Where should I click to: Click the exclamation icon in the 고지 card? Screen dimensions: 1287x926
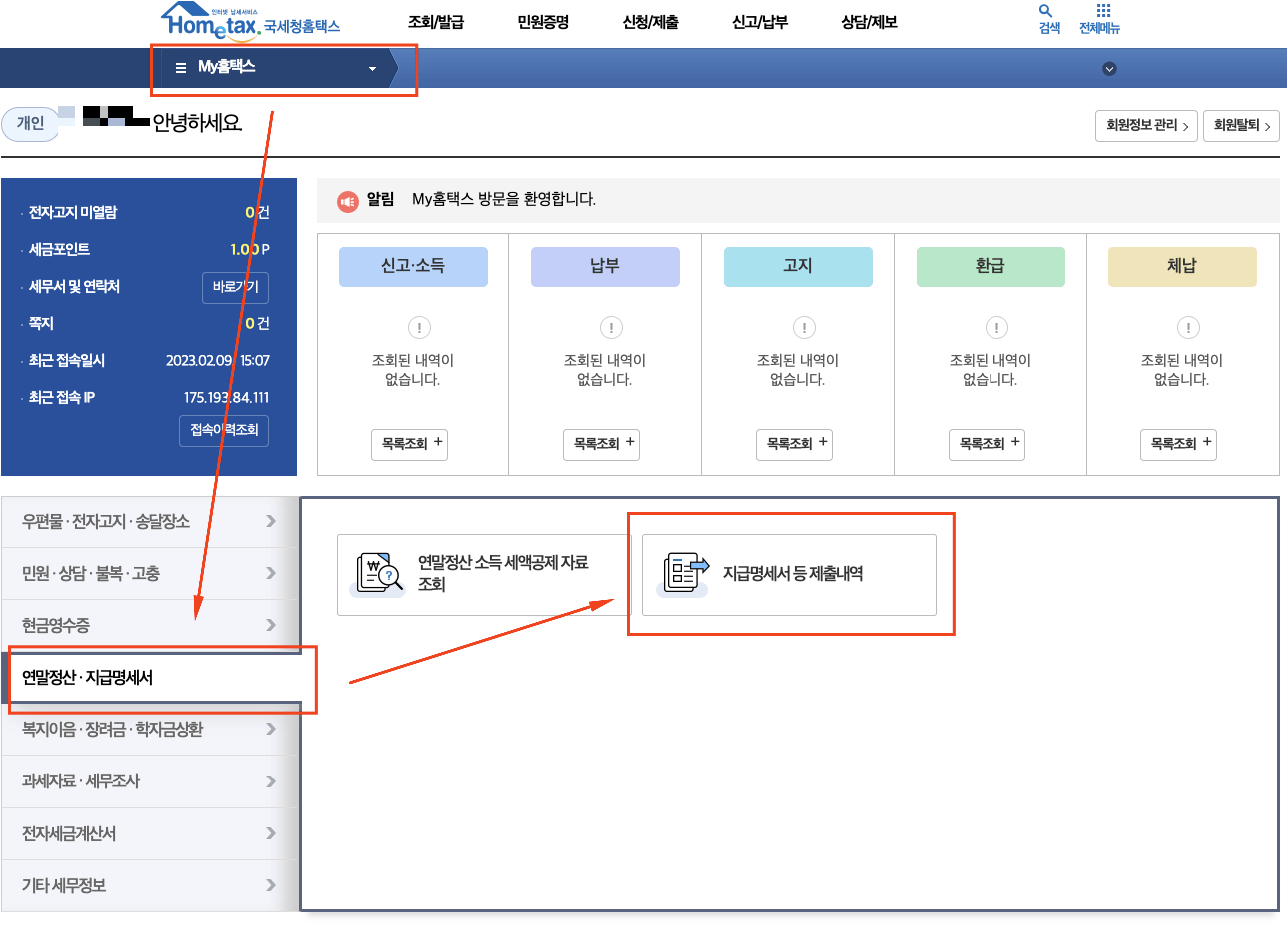803,327
